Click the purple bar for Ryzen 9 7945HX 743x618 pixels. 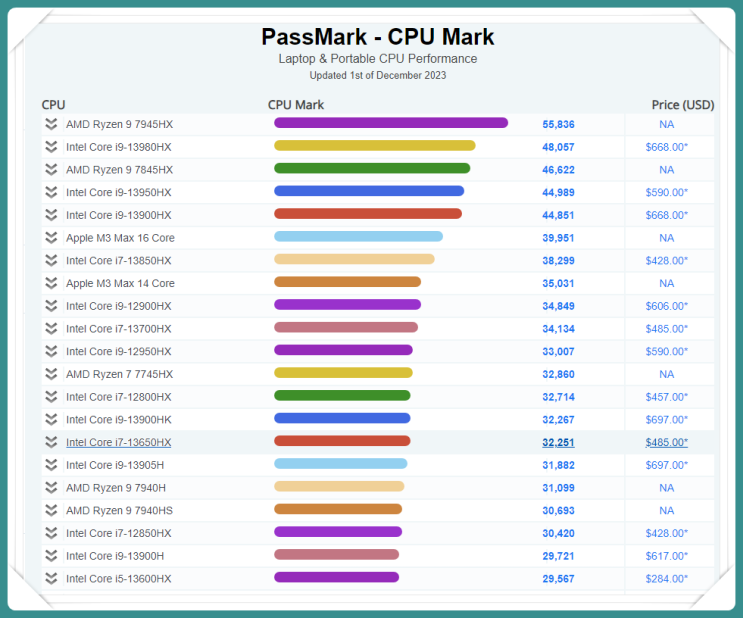[x=391, y=123]
